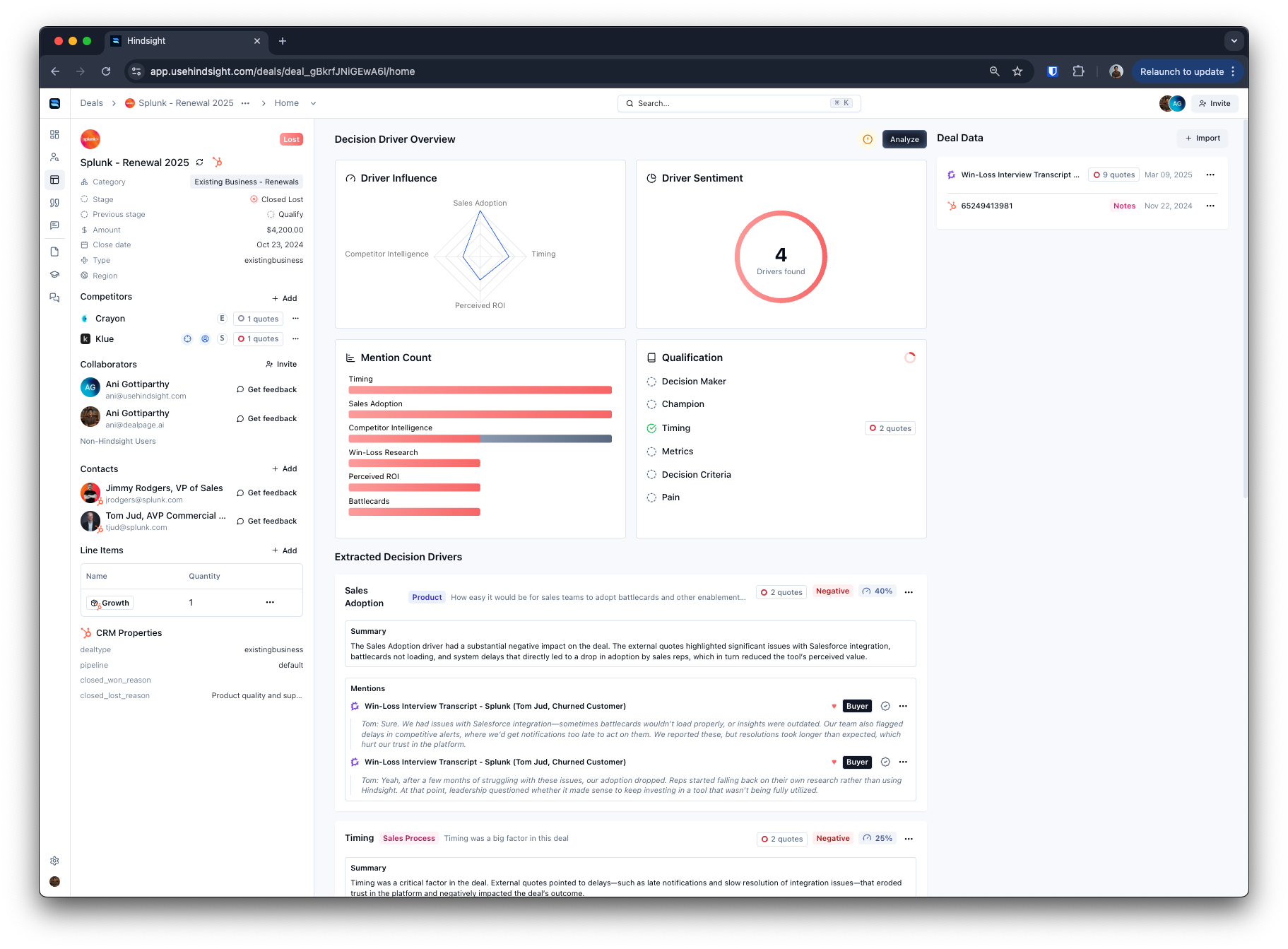Click the Analyze button

(x=904, y=139)
